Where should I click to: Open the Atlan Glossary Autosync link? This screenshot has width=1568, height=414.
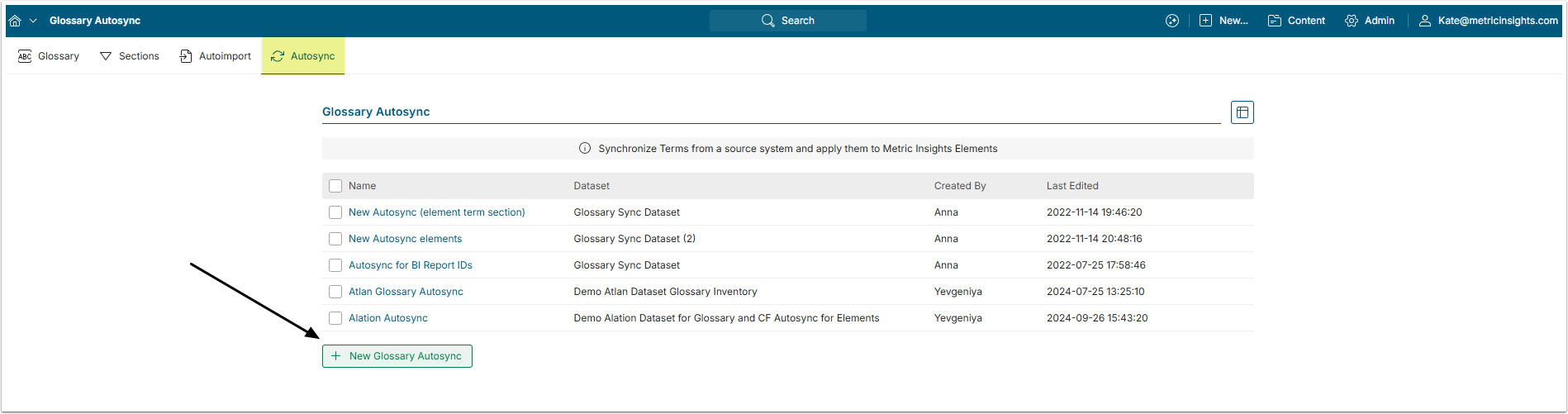406,292
